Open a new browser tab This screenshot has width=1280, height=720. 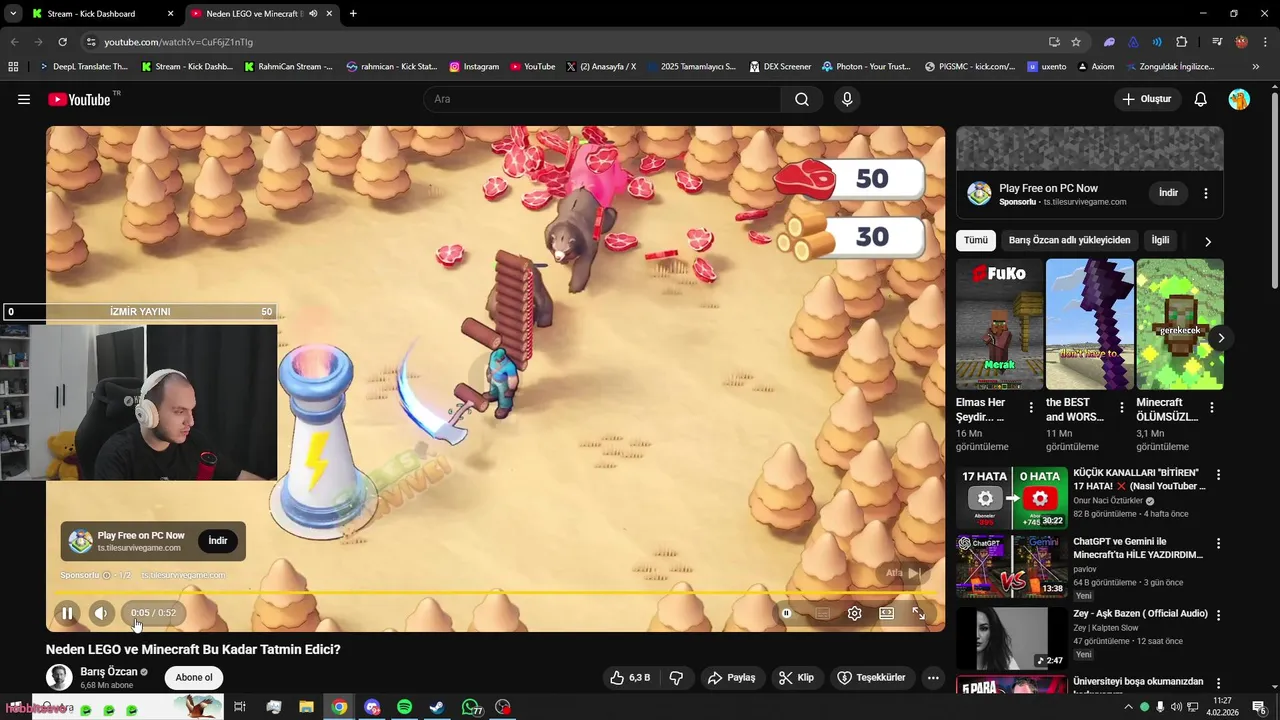353,14
